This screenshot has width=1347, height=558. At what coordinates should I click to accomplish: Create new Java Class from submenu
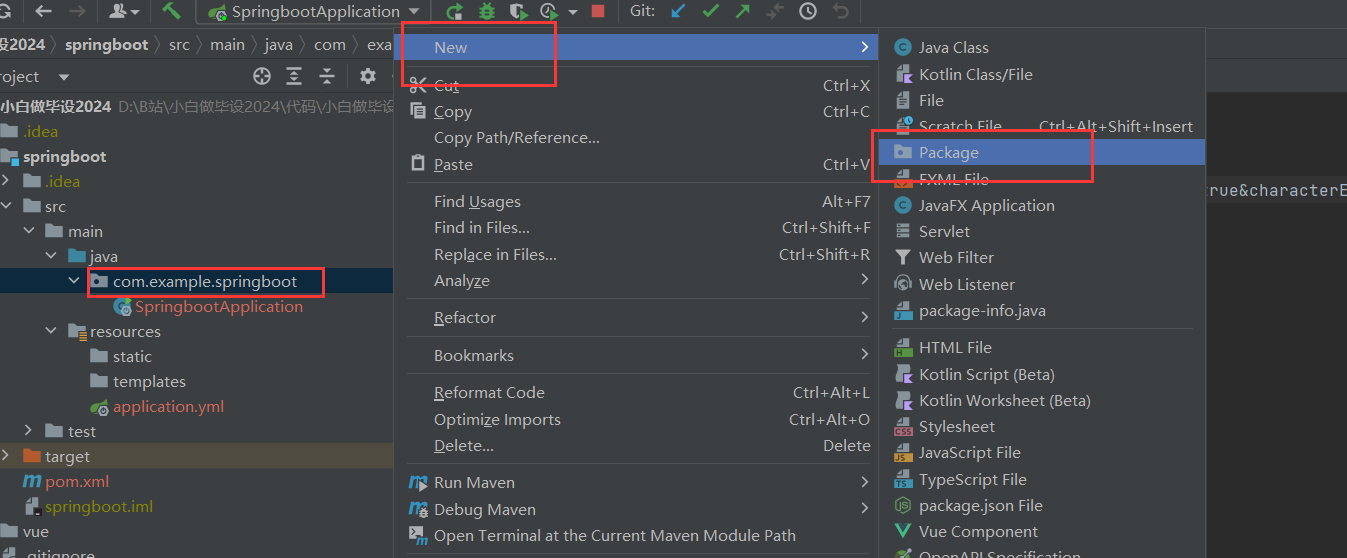tap(1042, 47)
